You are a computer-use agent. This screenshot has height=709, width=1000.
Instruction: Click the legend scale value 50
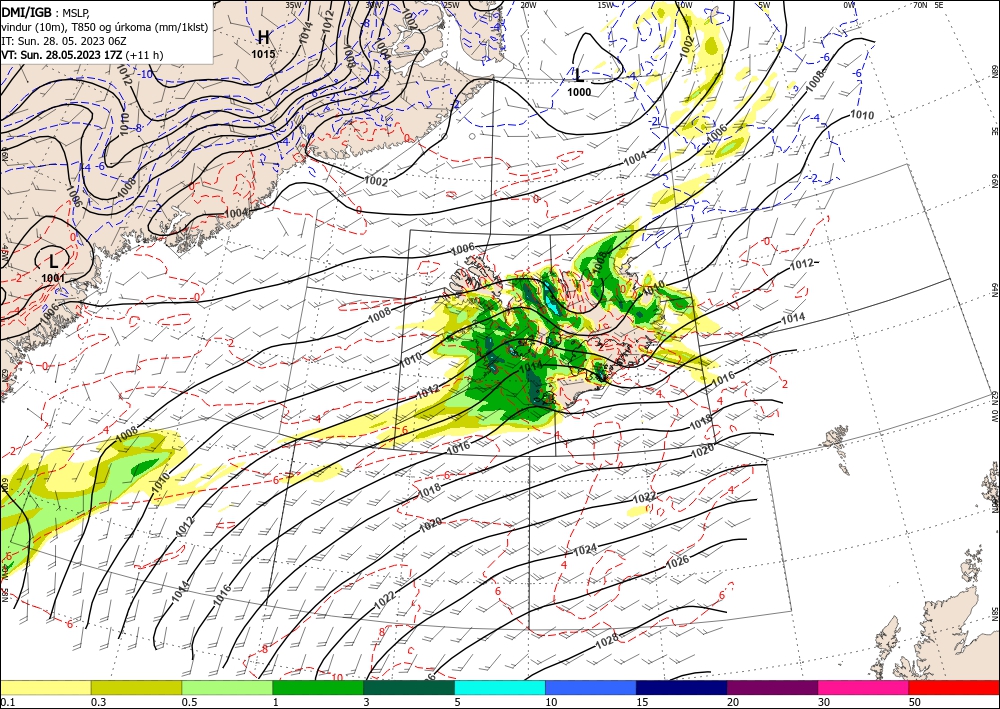[x=915, y=702]
